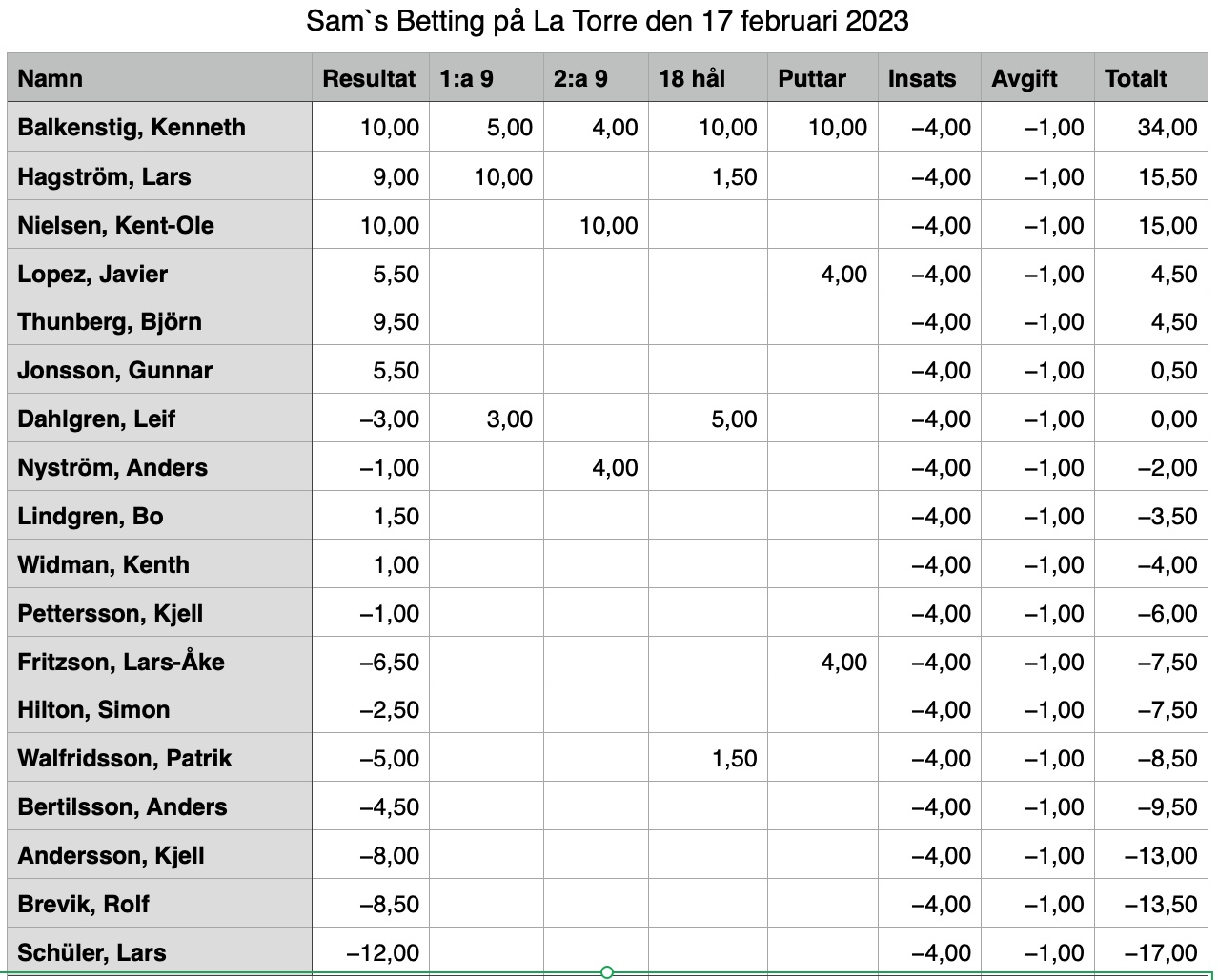Click the Totalt header cell

click(1151, 78)
